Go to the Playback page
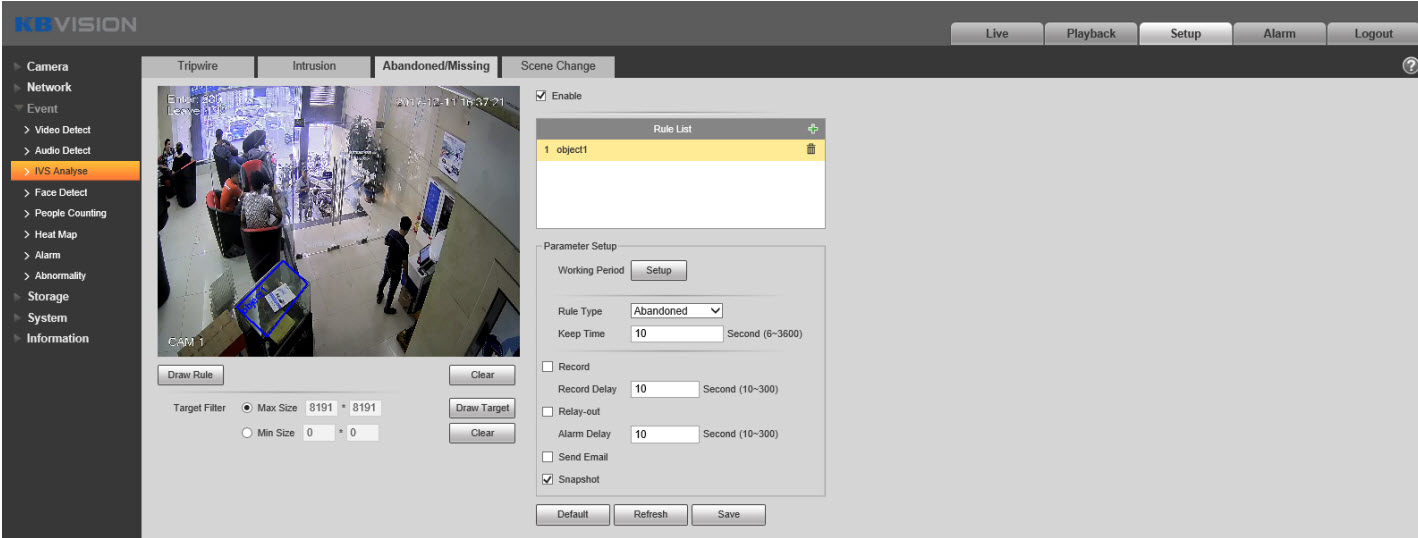The height and width of the screenshot is (538, 1418). [x=1090, y=34]
